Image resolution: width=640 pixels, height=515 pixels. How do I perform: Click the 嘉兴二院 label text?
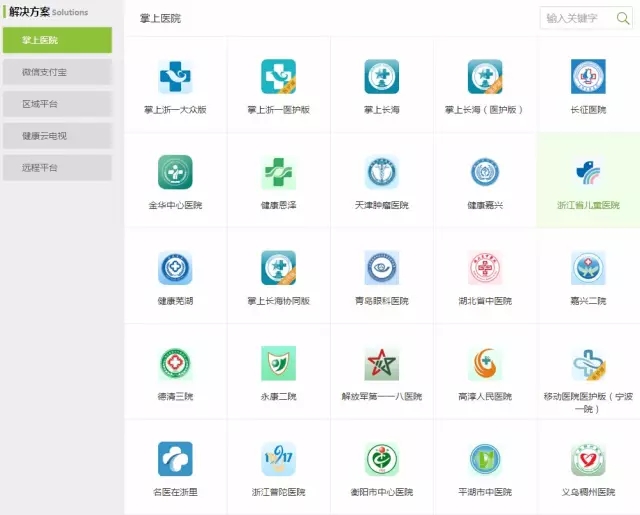point(588,301)
